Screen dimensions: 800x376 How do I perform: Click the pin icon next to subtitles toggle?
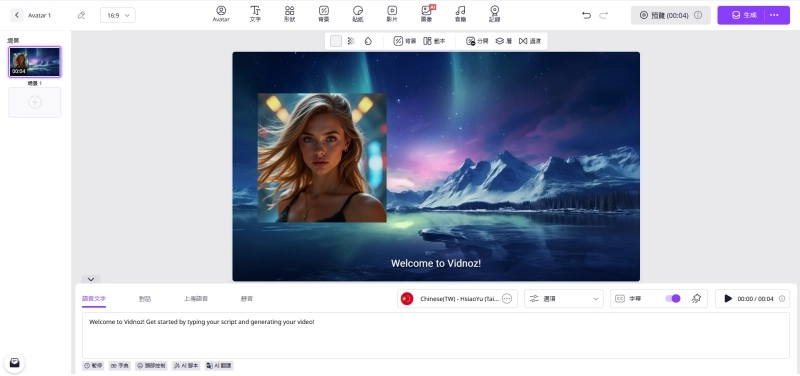(696, 298)
